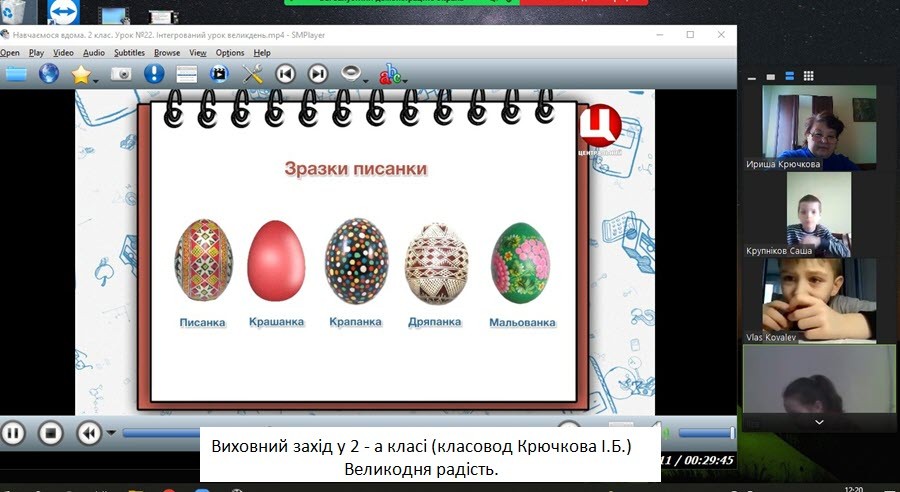Adjust the volume slider

coord(706,433)
